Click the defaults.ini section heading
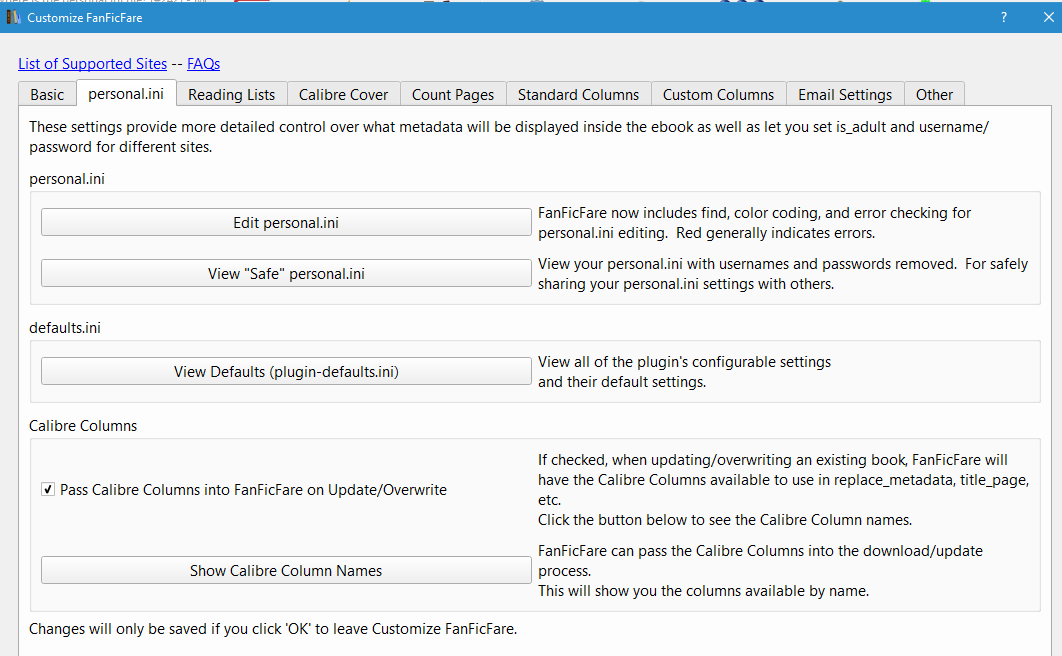This screenshot has height=656, width=1062. pyautogui.click(x=65, y=328)
